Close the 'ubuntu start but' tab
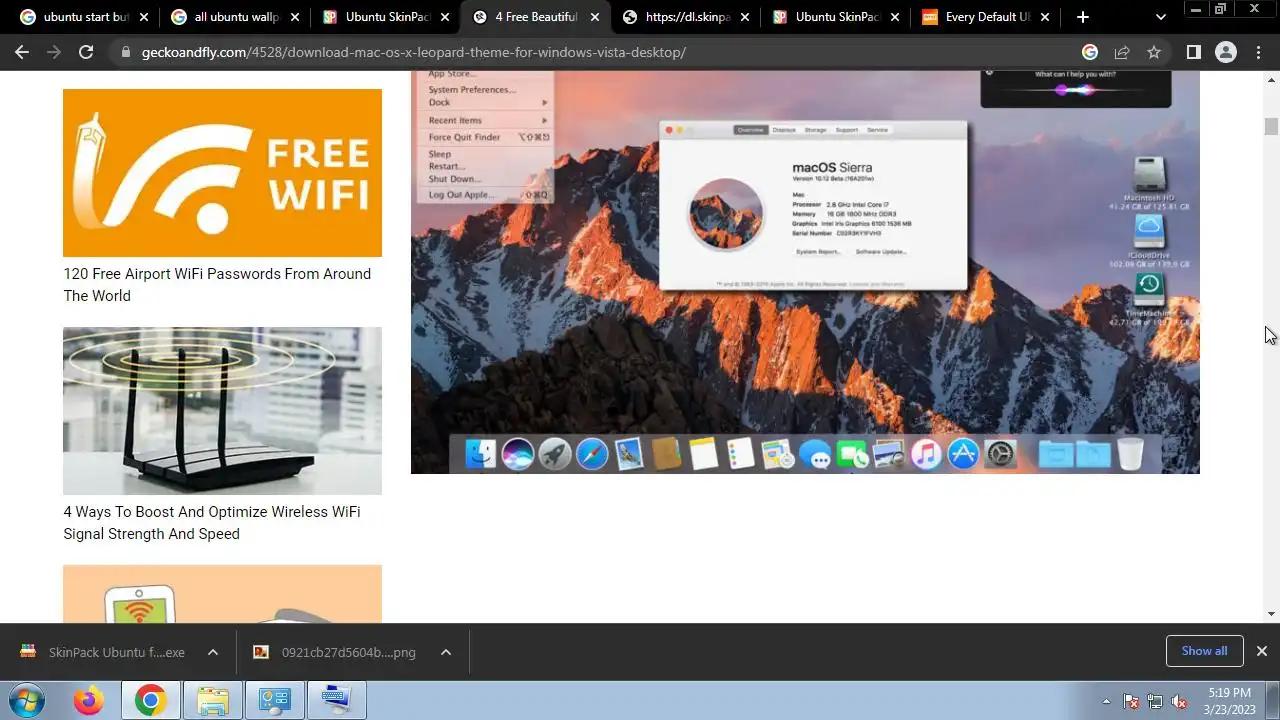This screenshot has width=1280, height=720. (145, 17)
